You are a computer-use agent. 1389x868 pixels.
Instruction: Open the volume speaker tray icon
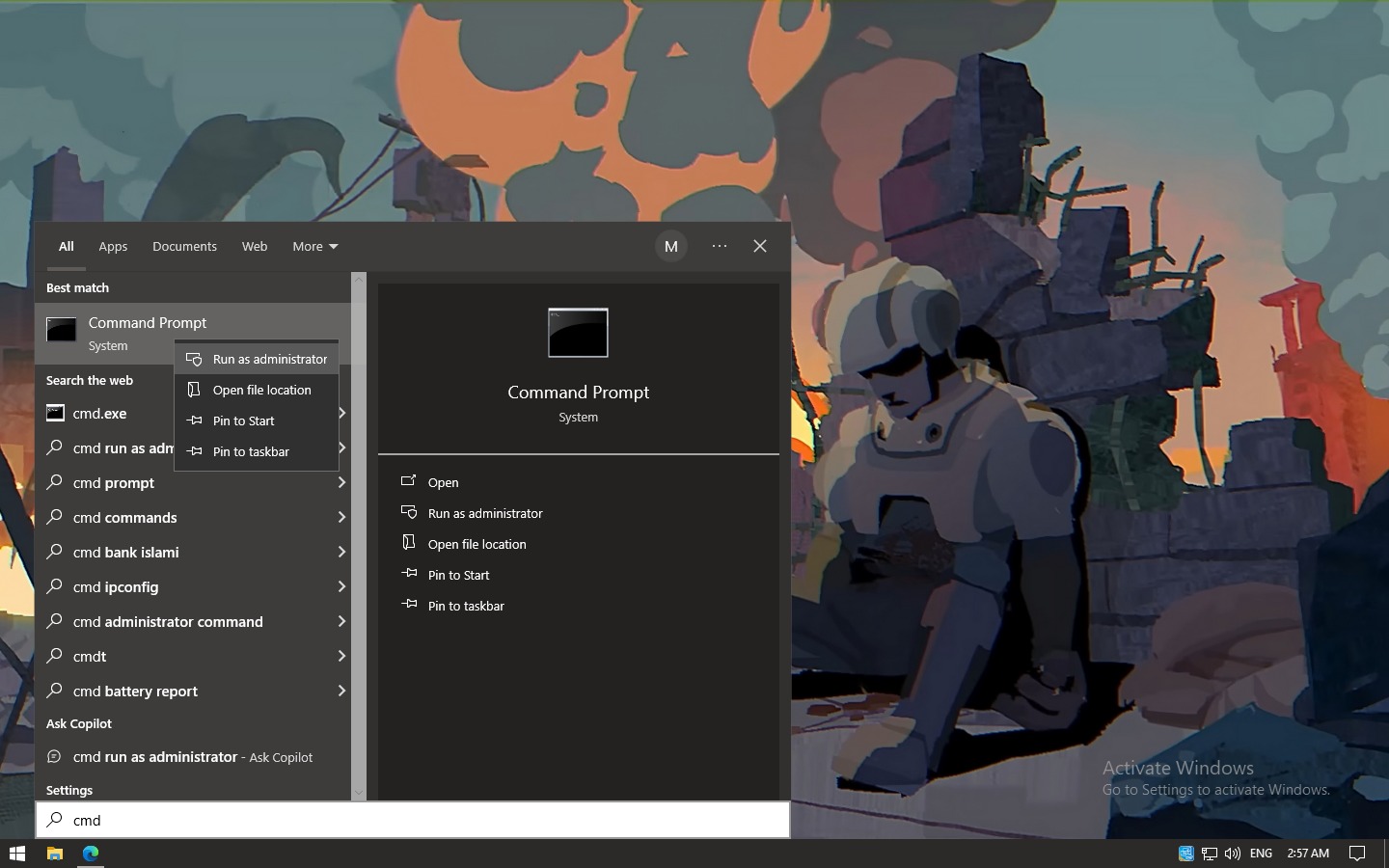tap(1232, 854)
